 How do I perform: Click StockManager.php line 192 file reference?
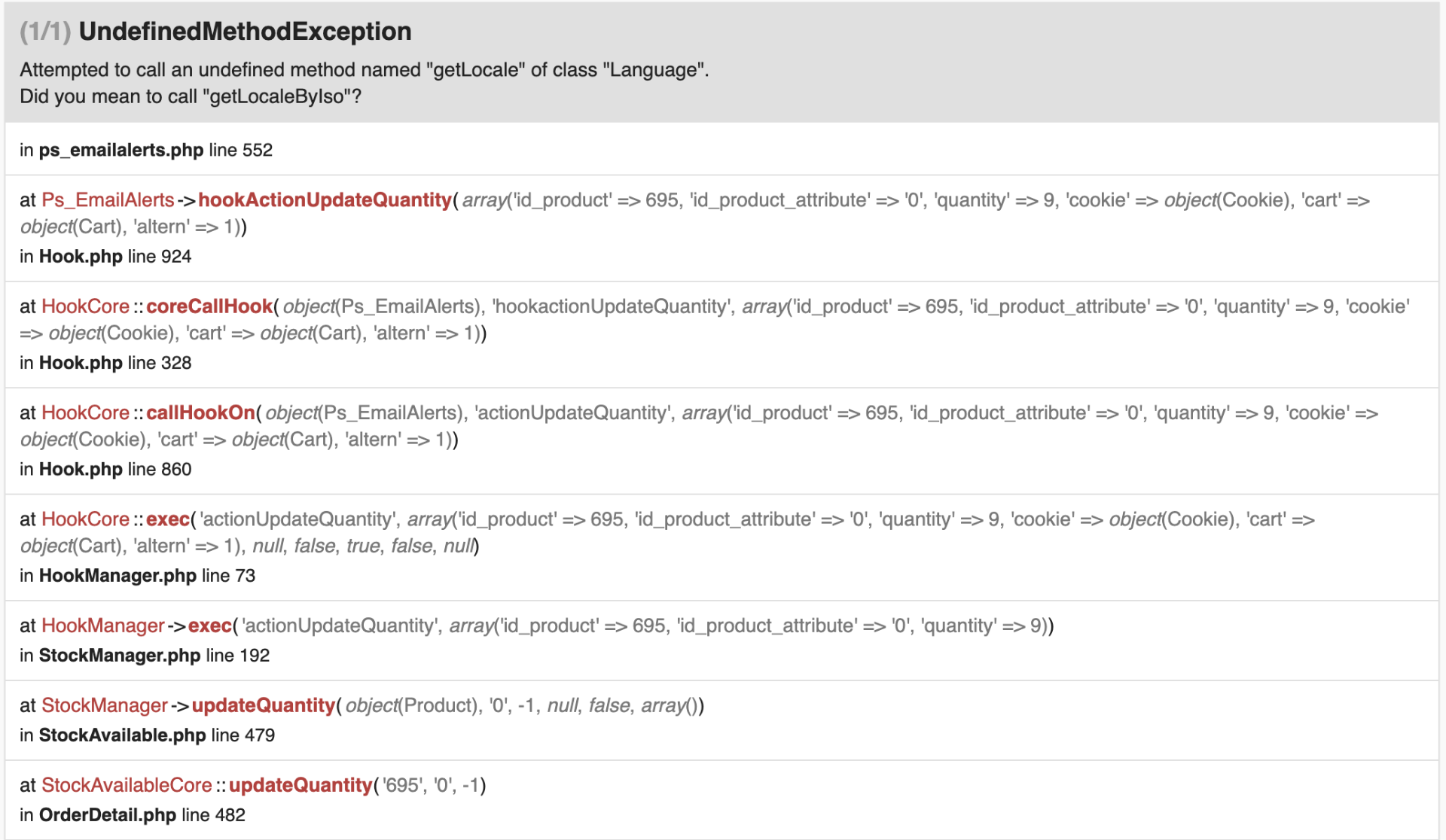145,656
